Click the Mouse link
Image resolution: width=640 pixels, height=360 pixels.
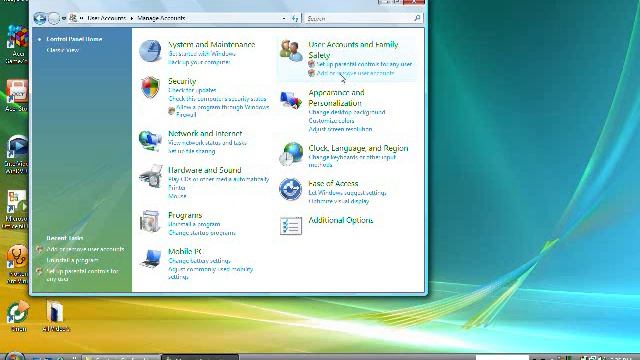coord(177,196)
